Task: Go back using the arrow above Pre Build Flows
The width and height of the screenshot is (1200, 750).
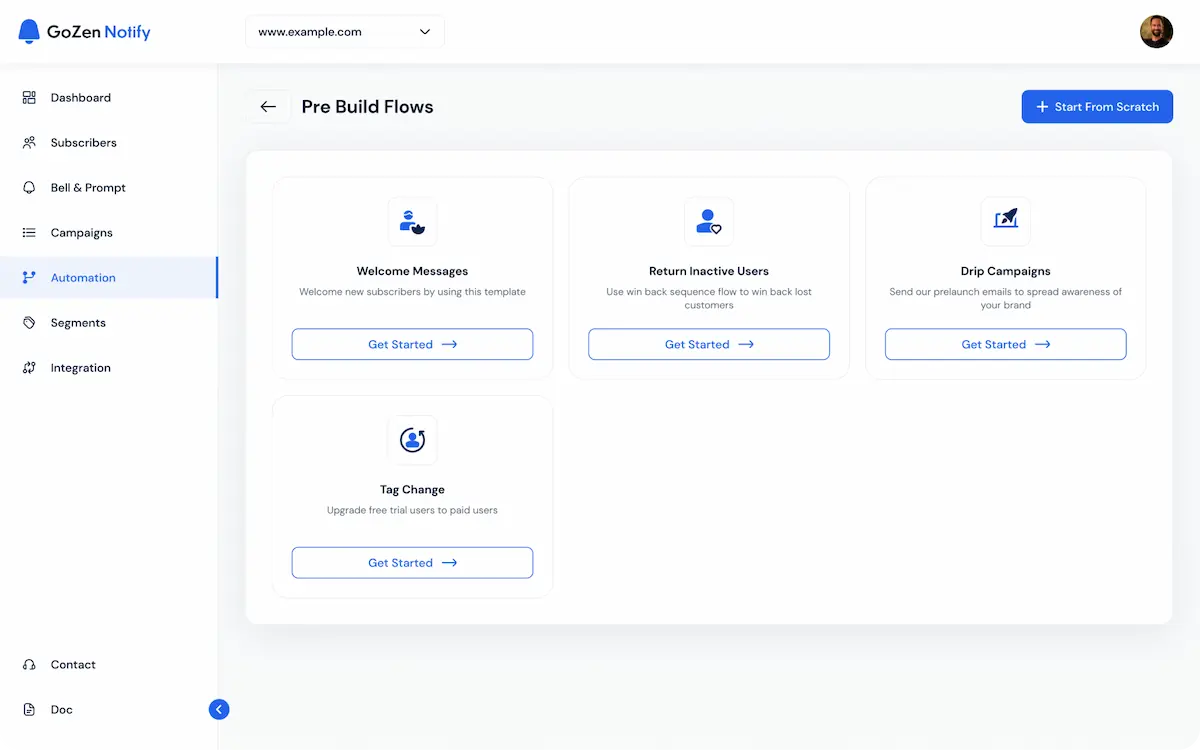Action: pyautogui.click(x=268, y=106)
